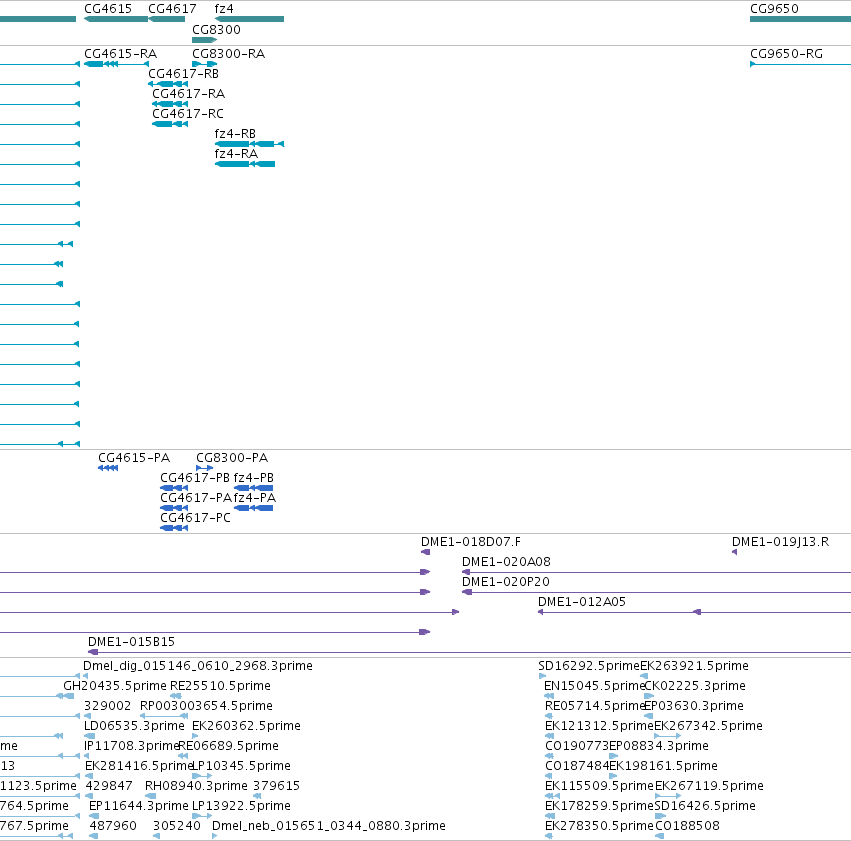The image size is (851, 841).
Task: Click the CG8300-PA protein label
Action: click(232, 458)
